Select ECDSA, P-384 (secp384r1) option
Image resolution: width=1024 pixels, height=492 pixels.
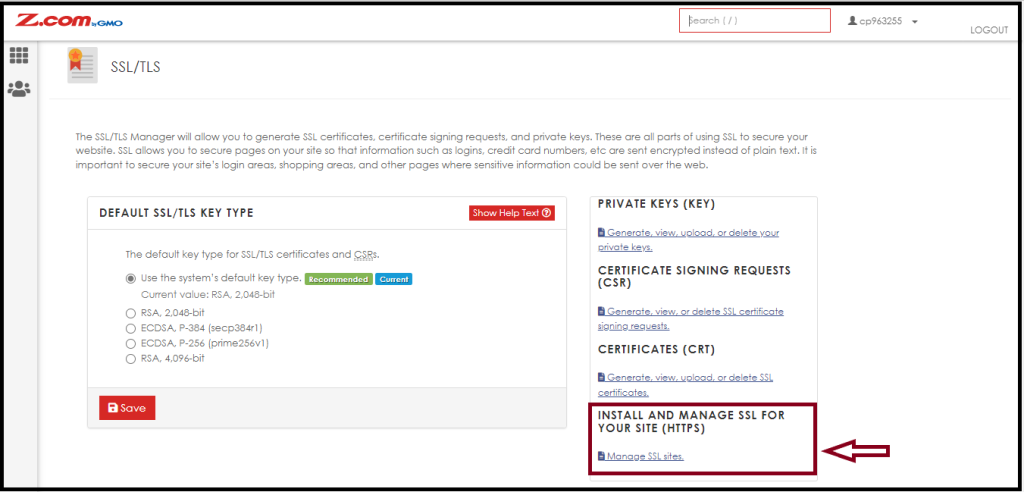coord(131,327)
